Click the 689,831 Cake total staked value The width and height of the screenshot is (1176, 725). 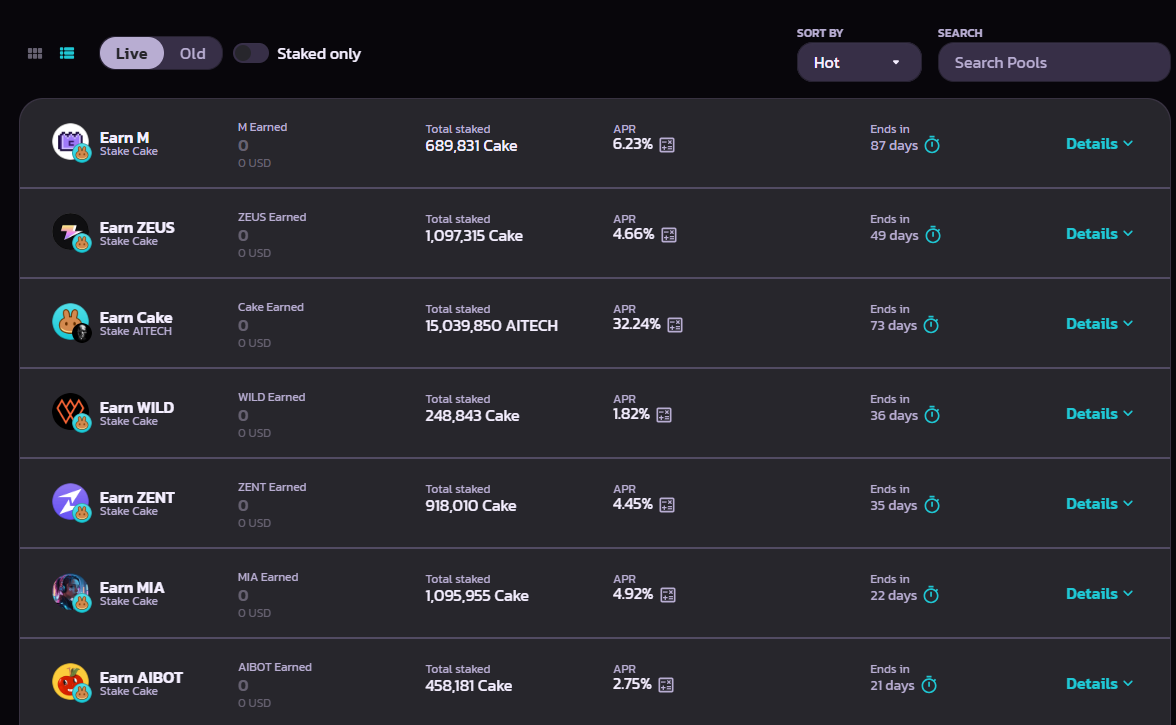tap(471, 145)
